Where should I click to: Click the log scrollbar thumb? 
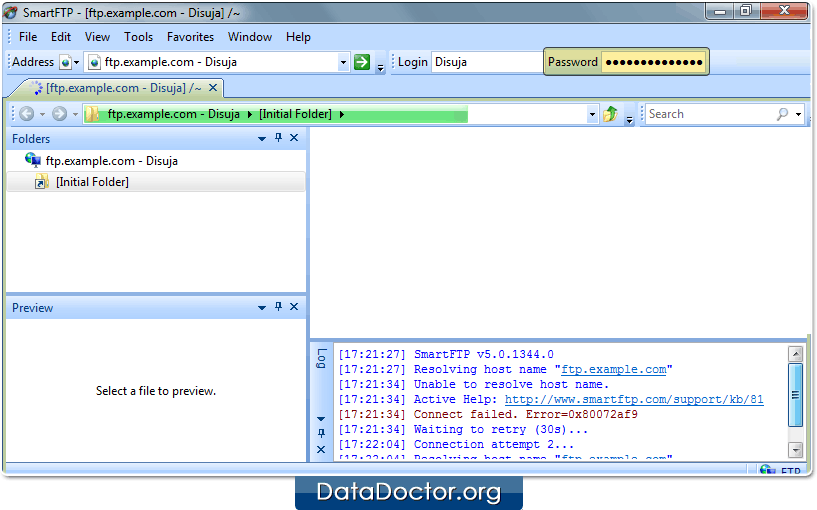(796, 395)
